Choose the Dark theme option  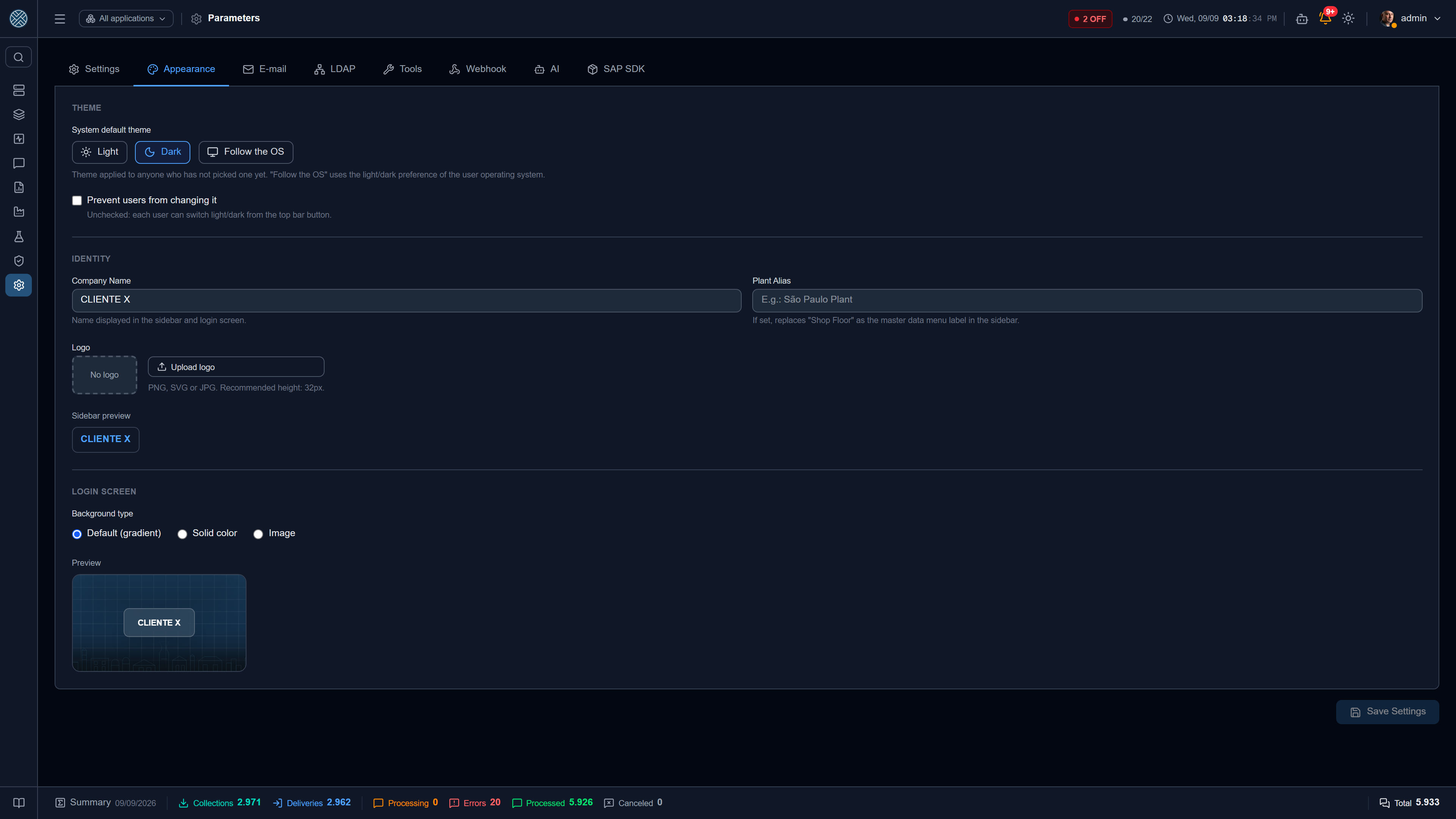[163, 152]
